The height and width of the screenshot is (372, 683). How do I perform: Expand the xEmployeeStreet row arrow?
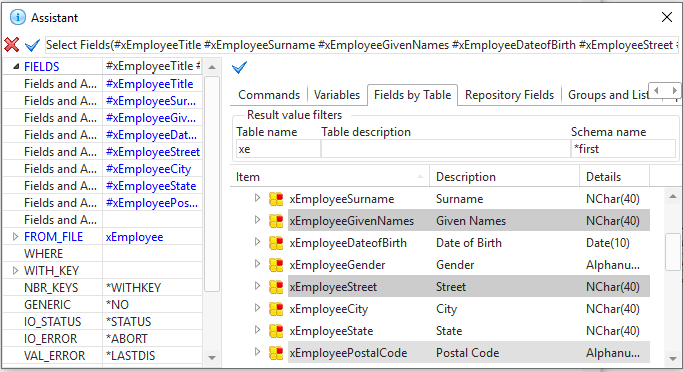point(257,286)
